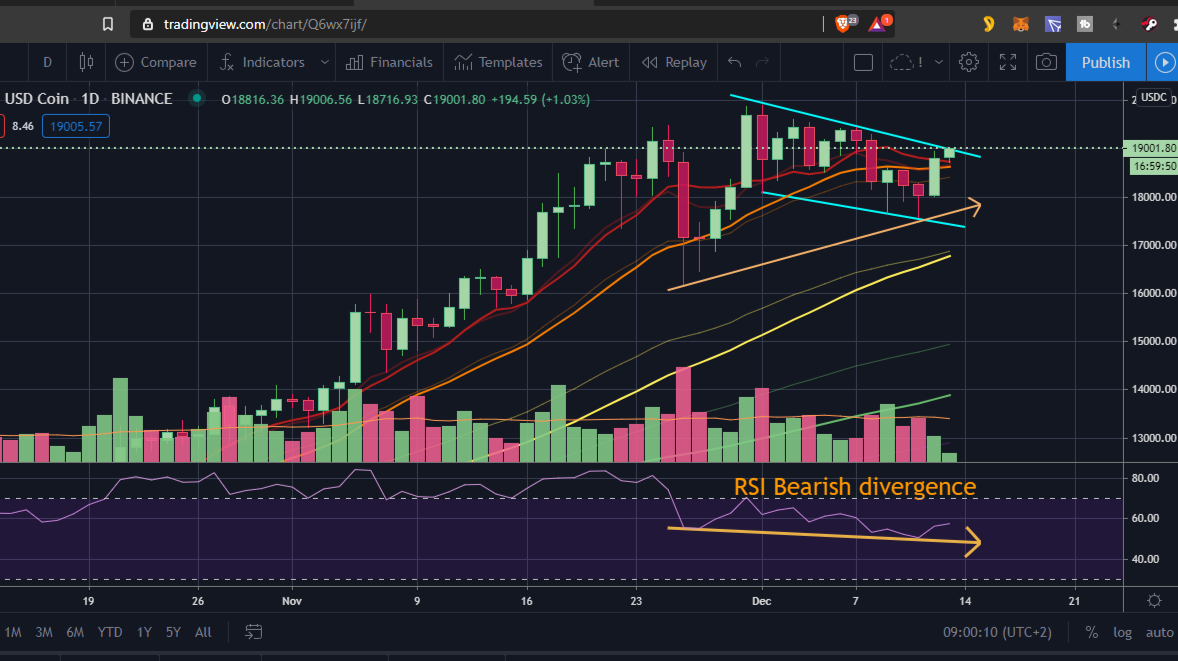Select the 1M date range
Image resolution: width=1178 pixels, height=661 pixels.
13,632
